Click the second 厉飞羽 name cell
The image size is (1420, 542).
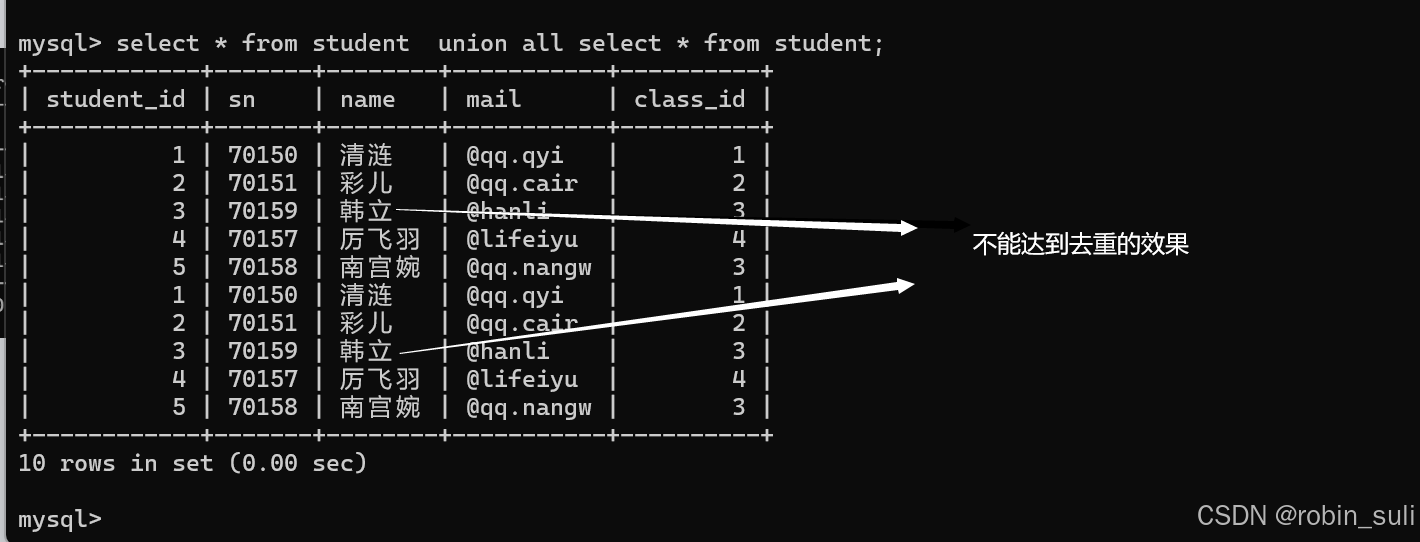[x=380, y=379]
